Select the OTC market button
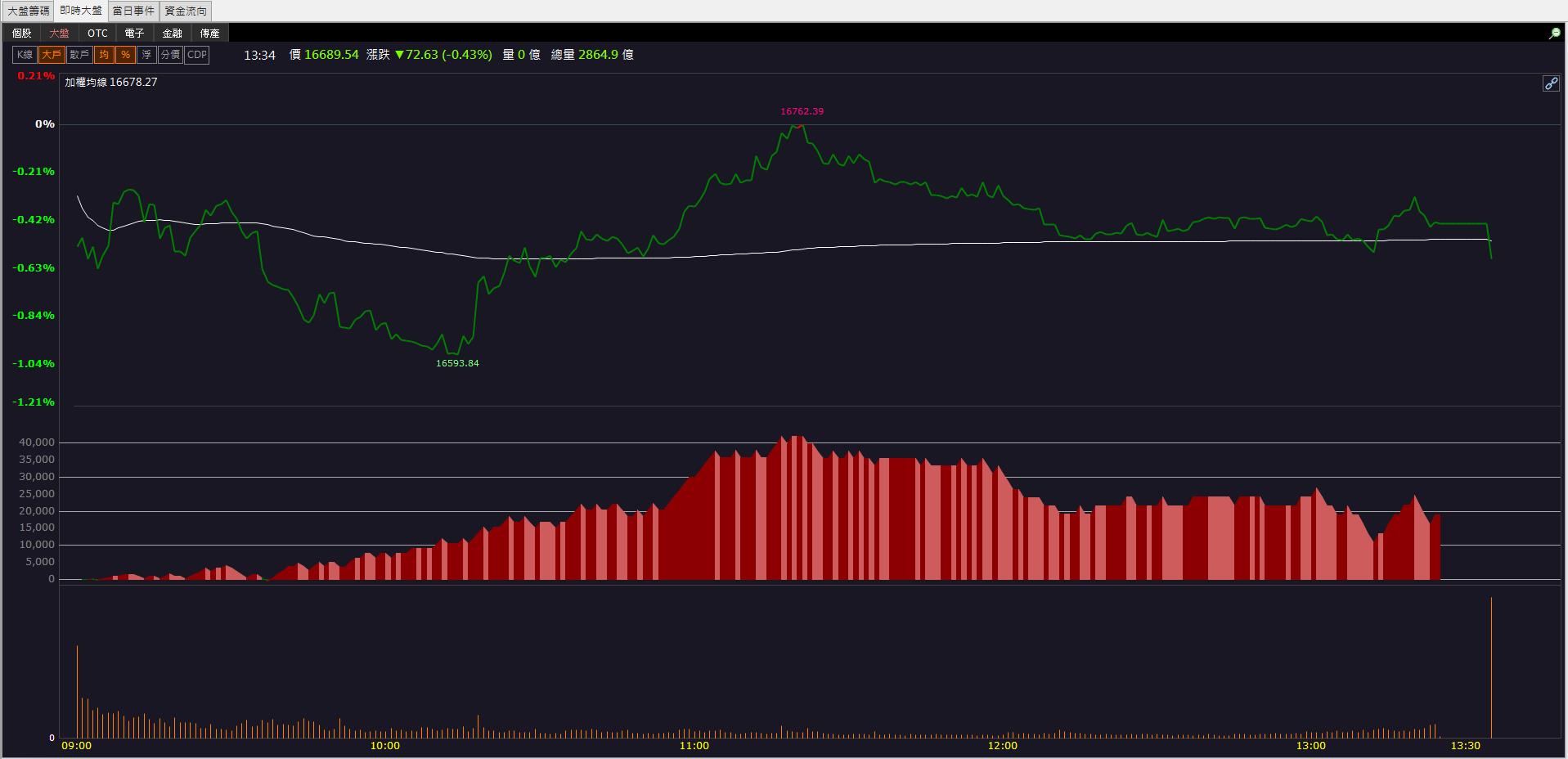Screen dimensions: 1568x759 click(x=97, y=34)
